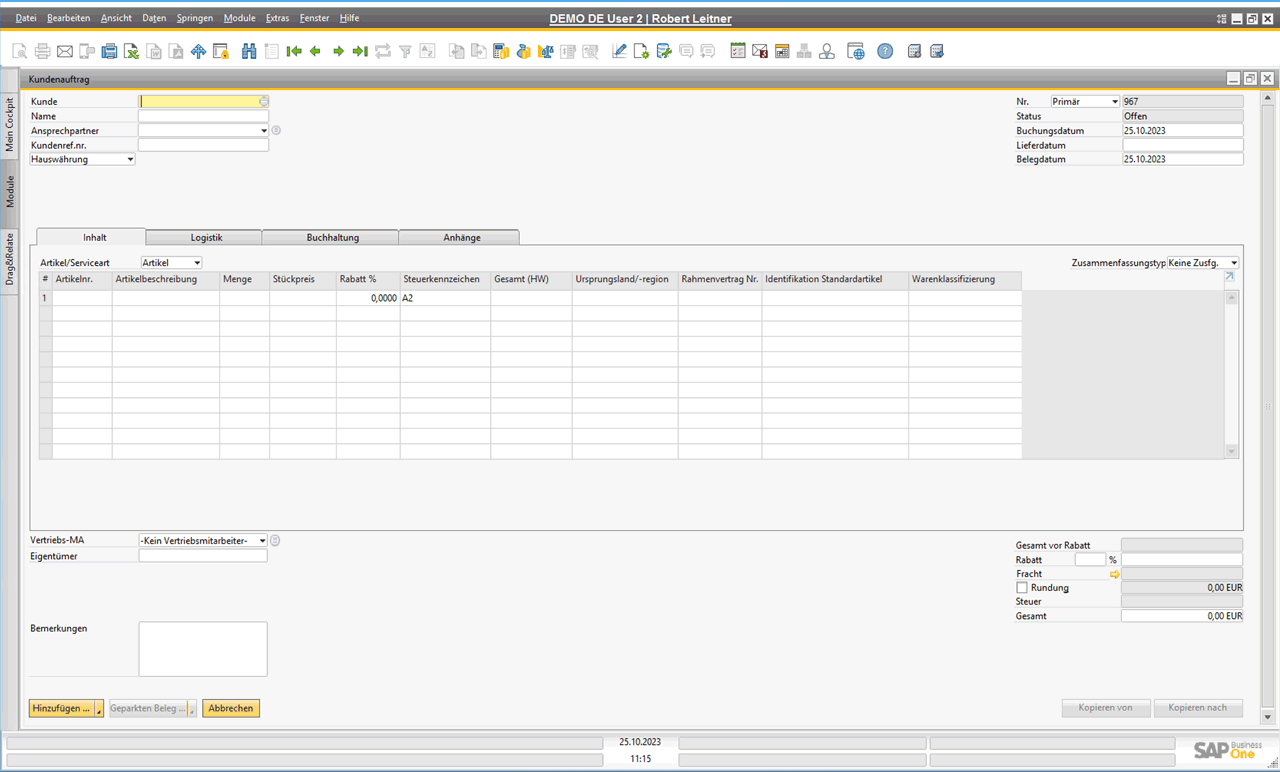The image size is (1280, 772).
Task: Click the help question mark icon
Action: coord(885,51)
